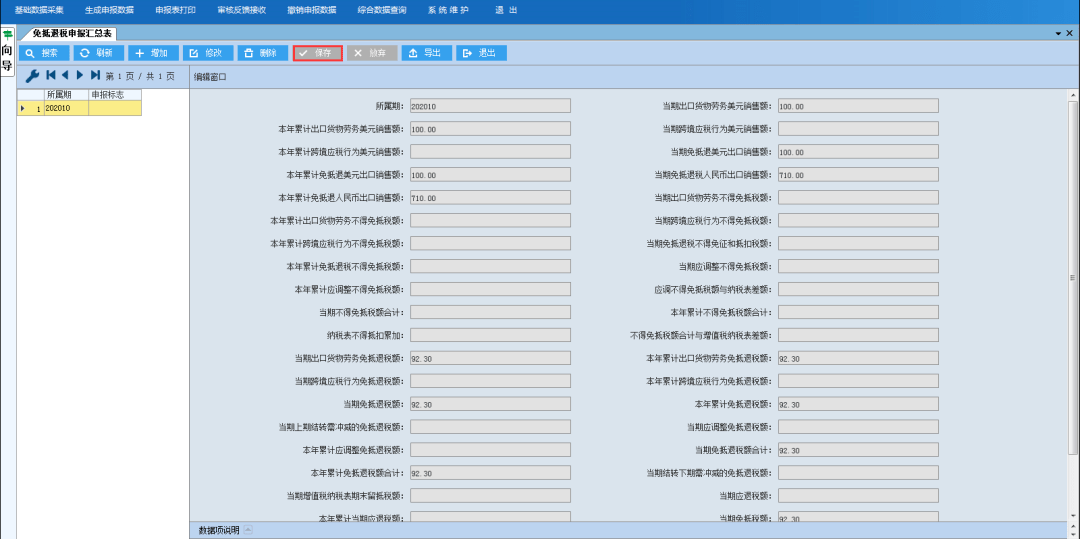
Task: Click 退出 exit button in toolbar
Action: (x=481, y=53)
